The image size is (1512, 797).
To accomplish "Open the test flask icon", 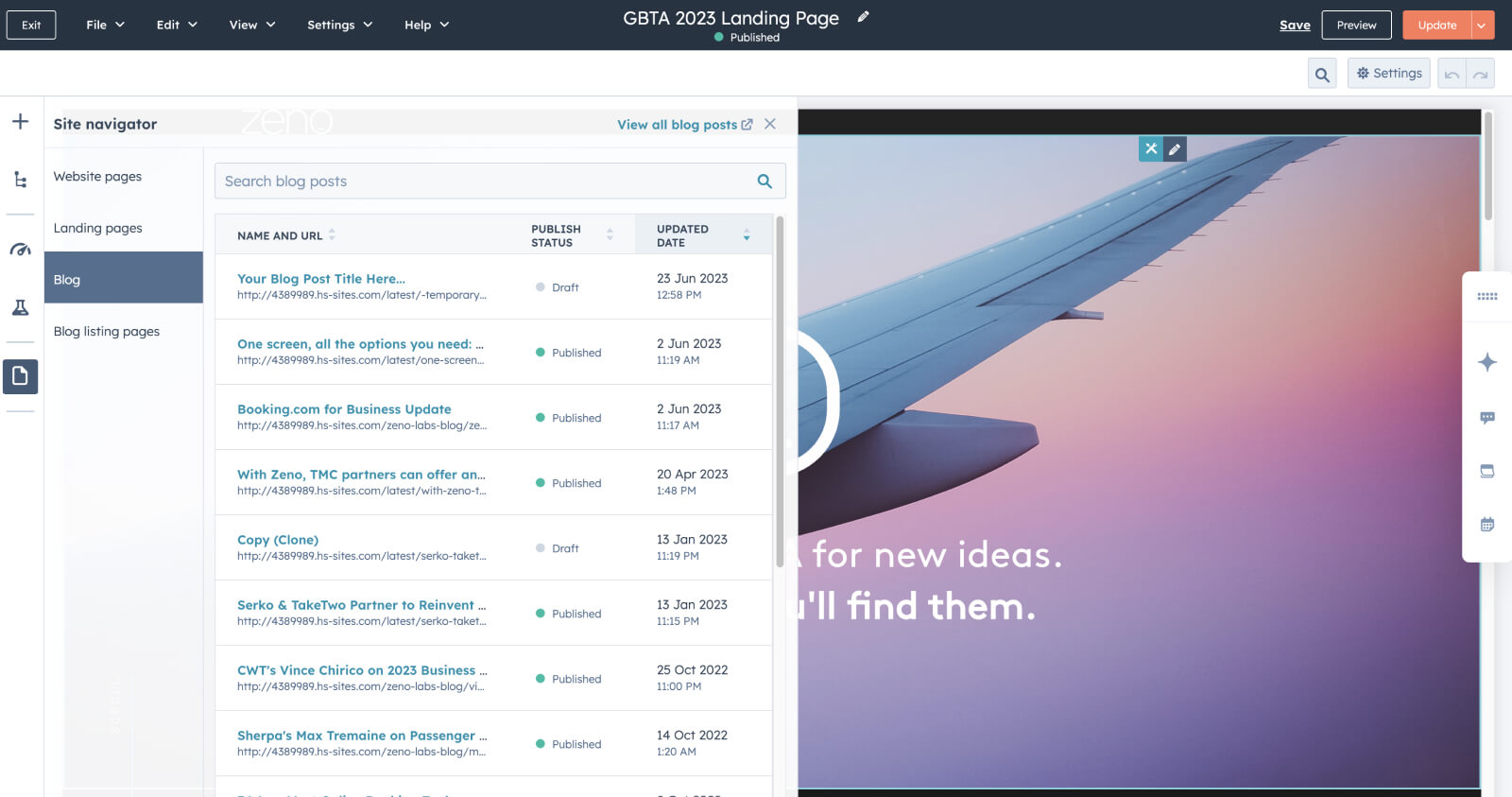I will coord(20,307).
